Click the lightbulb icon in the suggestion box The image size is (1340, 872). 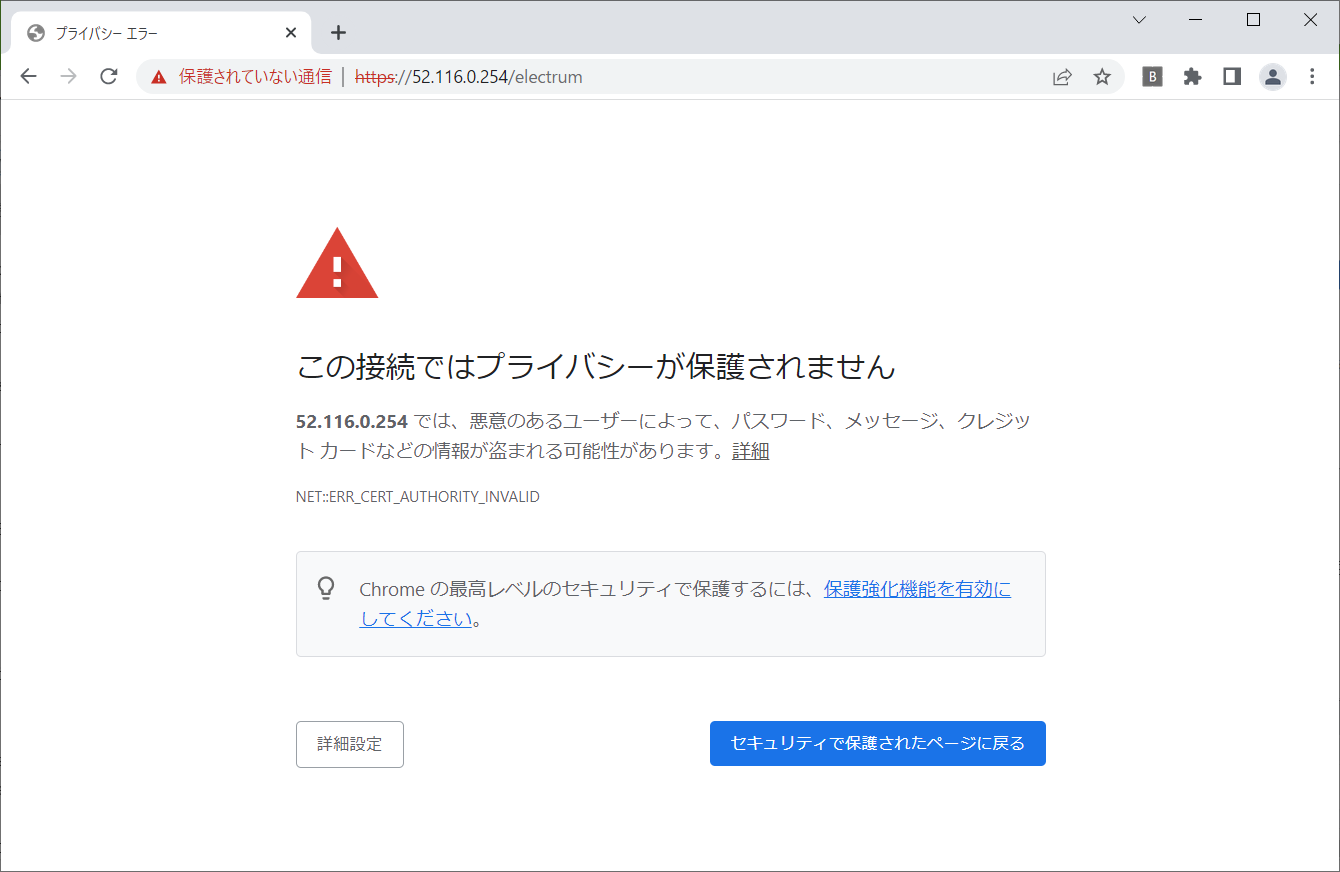(x=326, y=588)
